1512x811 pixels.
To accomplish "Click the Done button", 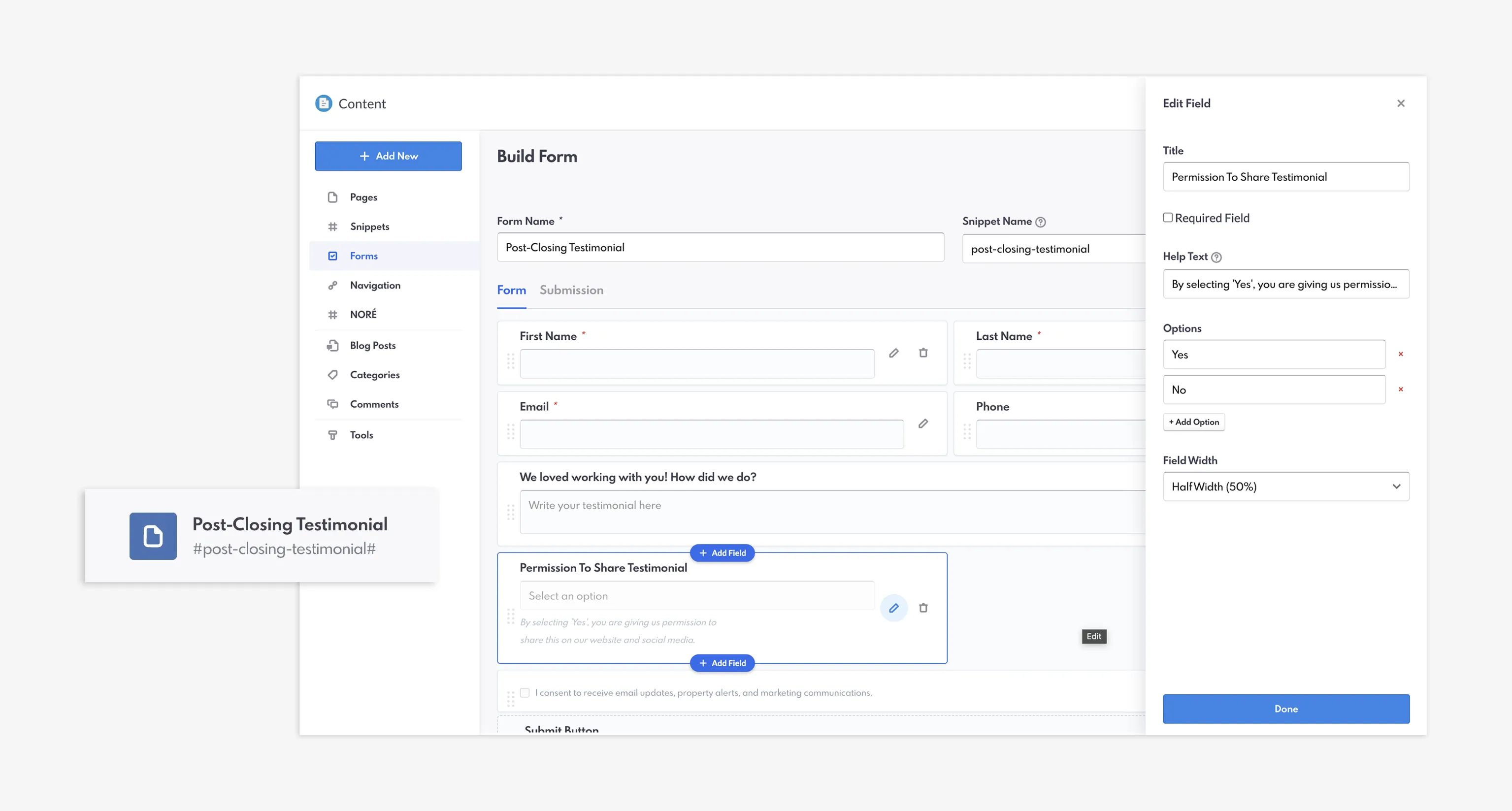I will [1286, 709].
